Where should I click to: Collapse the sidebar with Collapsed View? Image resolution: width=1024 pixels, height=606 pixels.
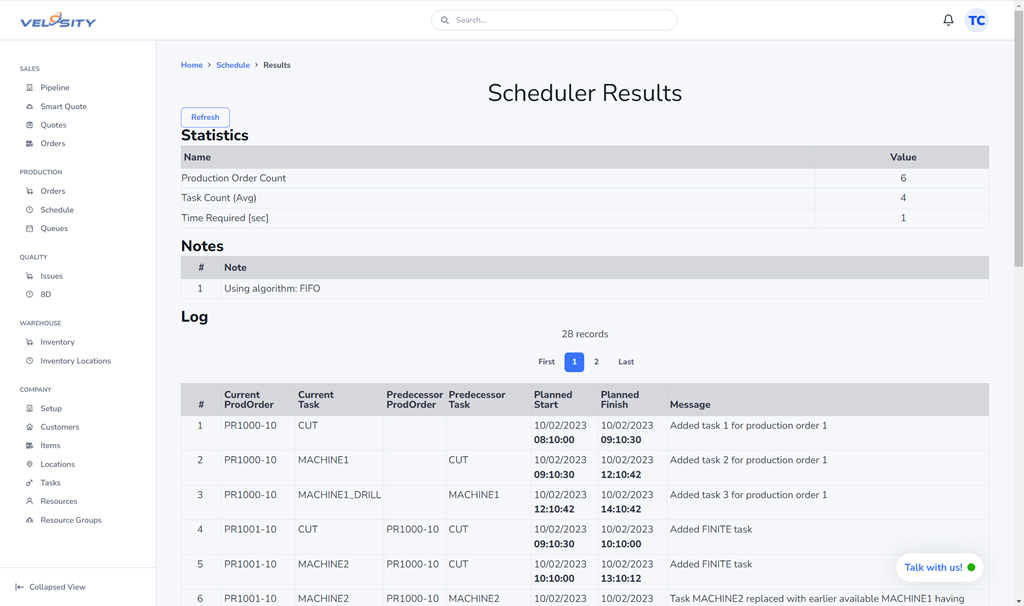pos(50,587)
